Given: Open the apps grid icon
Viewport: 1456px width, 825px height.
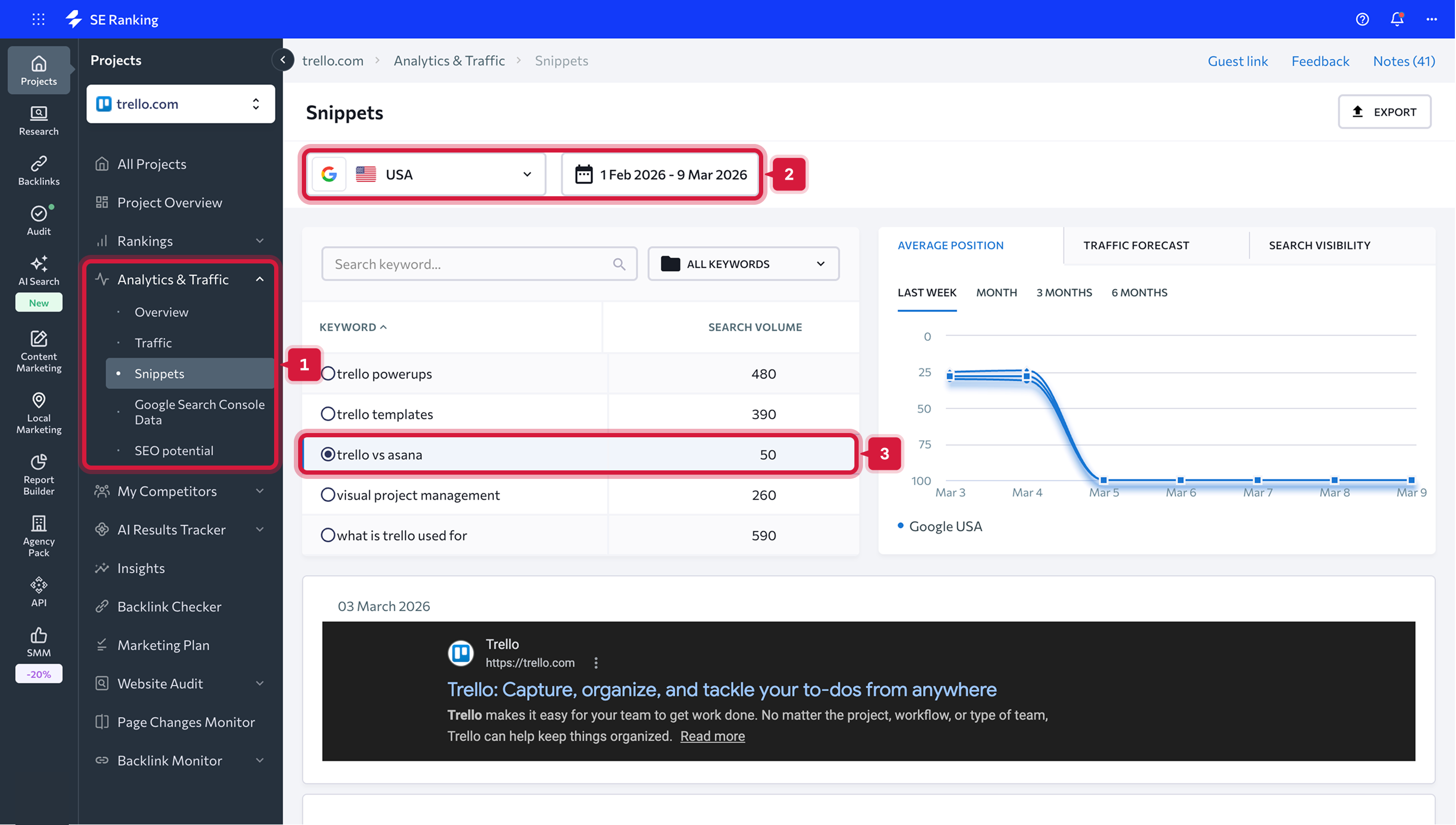Looking at the screenshot, I should [x=38, y=19].
